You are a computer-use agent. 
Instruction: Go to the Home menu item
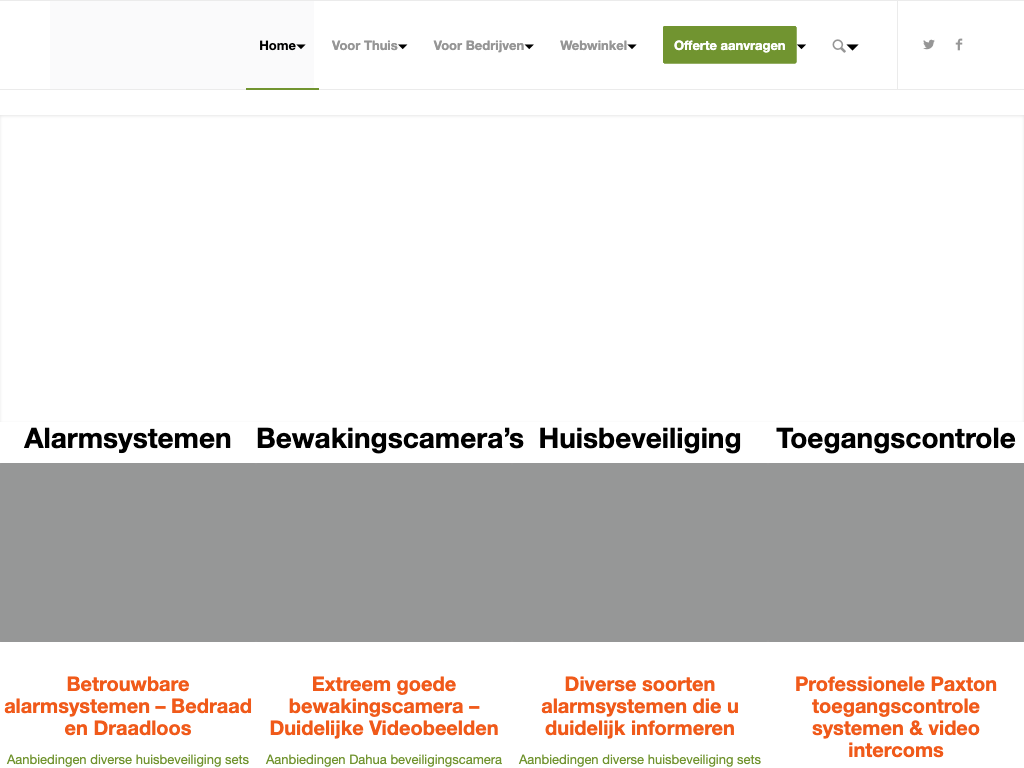coord(278,46)
